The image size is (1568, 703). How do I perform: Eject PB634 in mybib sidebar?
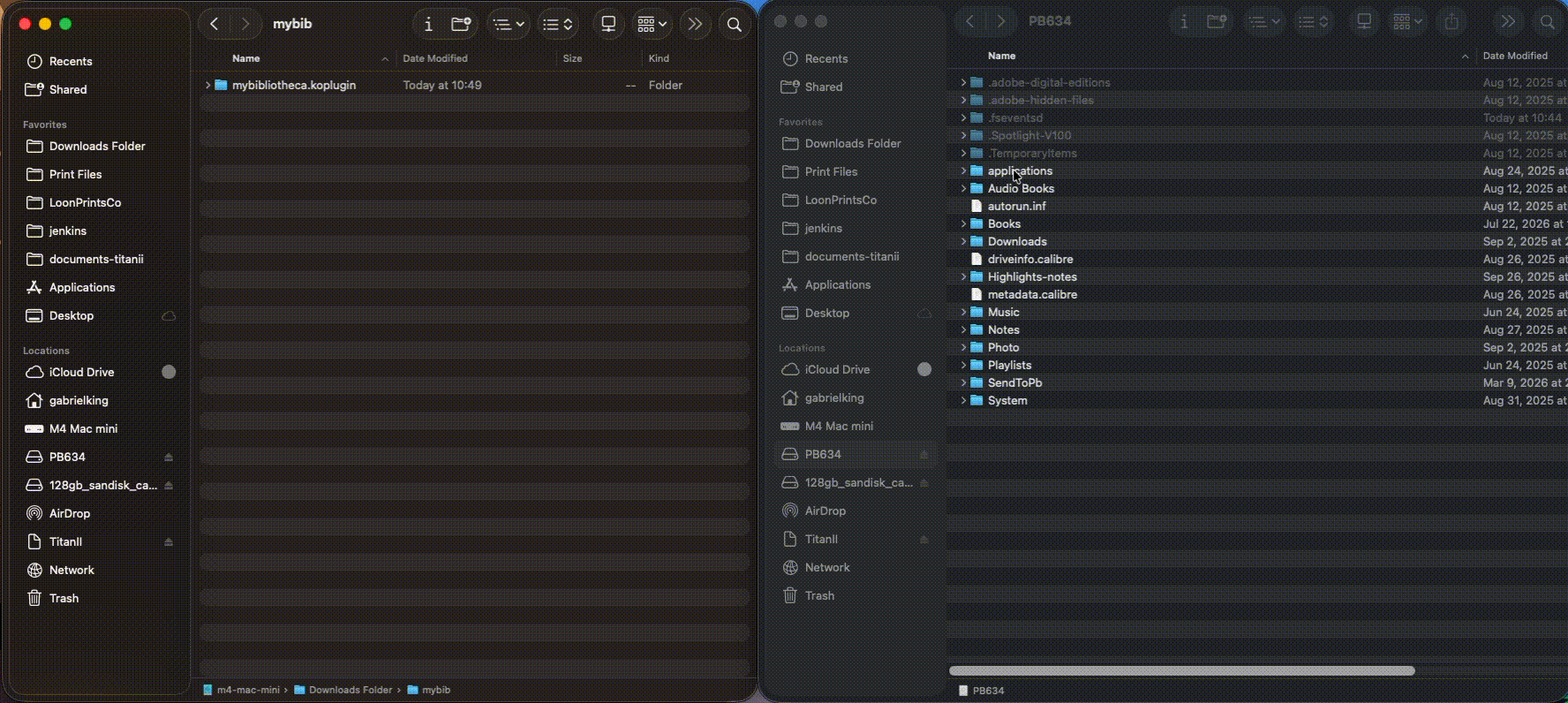click(x=169, y=457)
